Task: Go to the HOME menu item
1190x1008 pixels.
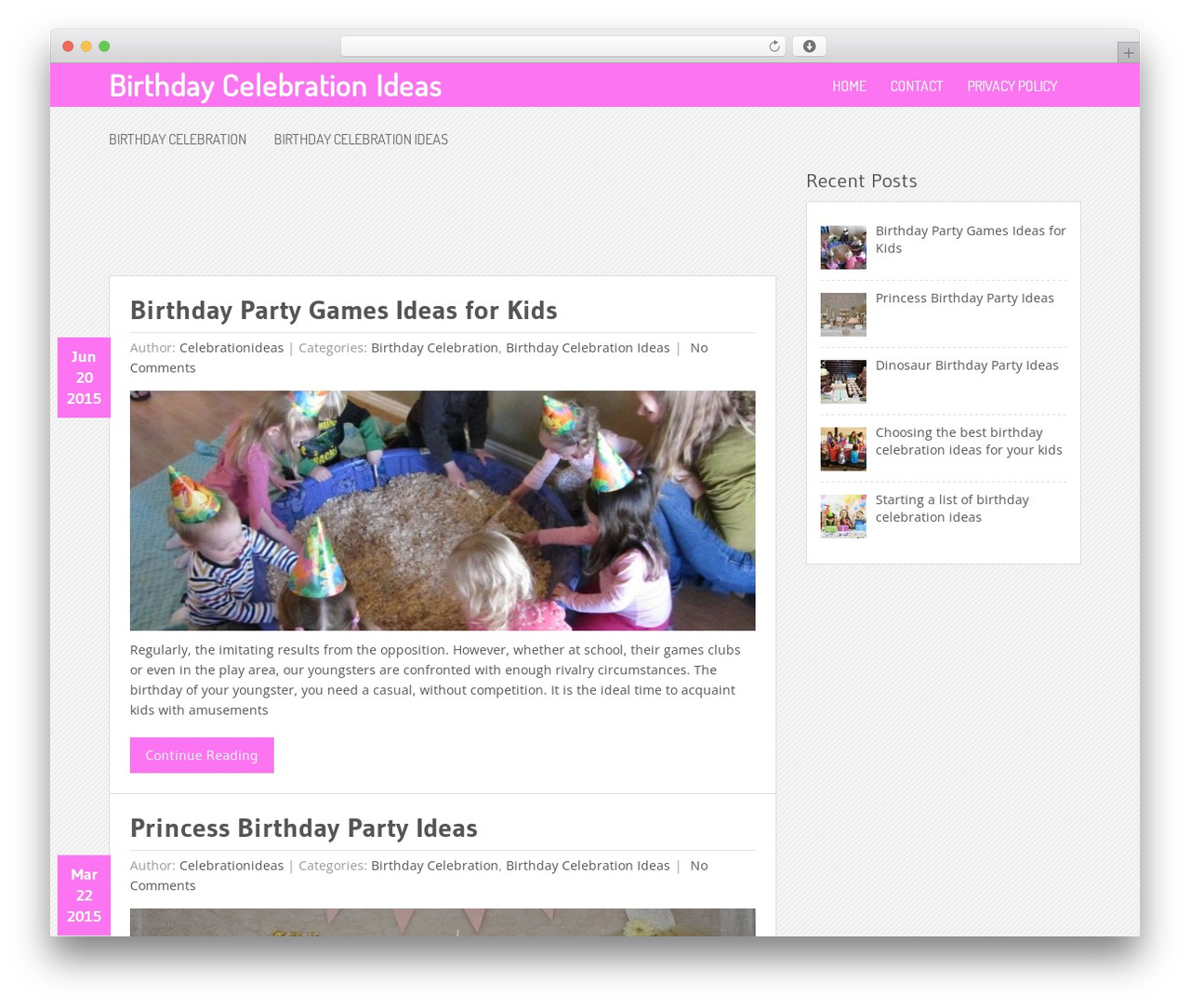Action: point(849,86)
